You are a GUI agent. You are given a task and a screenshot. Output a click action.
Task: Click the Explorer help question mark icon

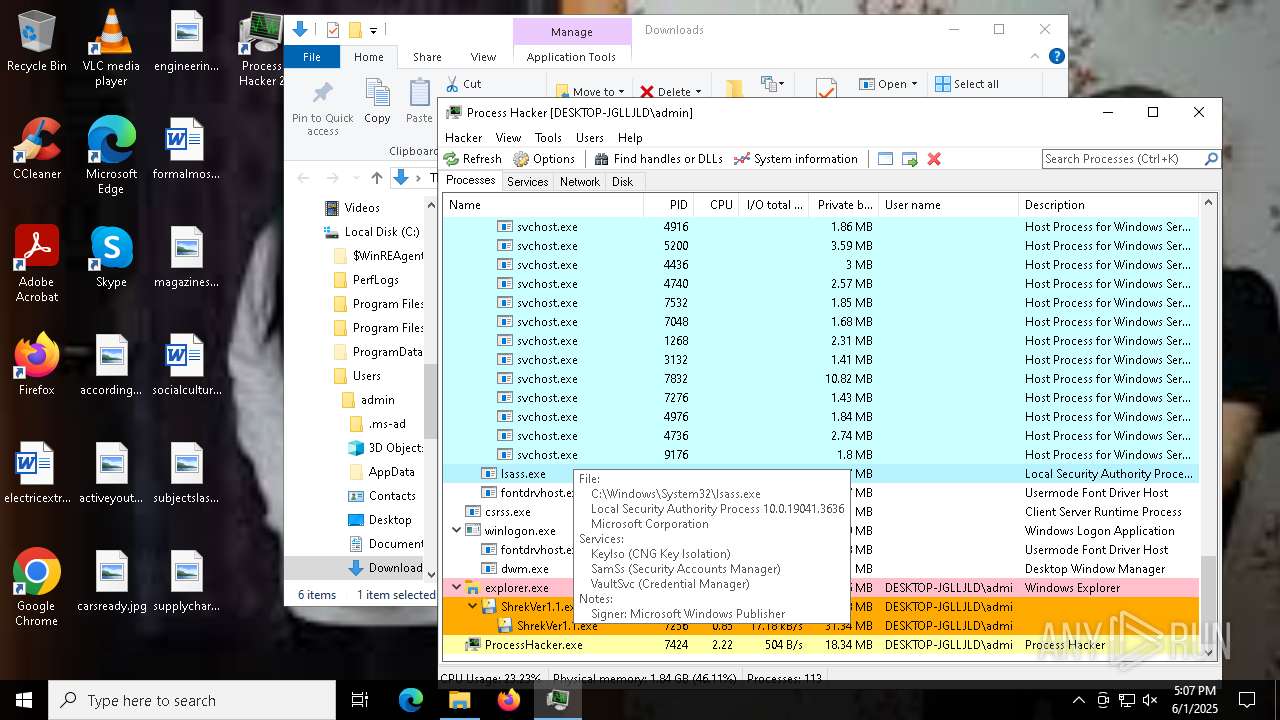(1056, 56)
